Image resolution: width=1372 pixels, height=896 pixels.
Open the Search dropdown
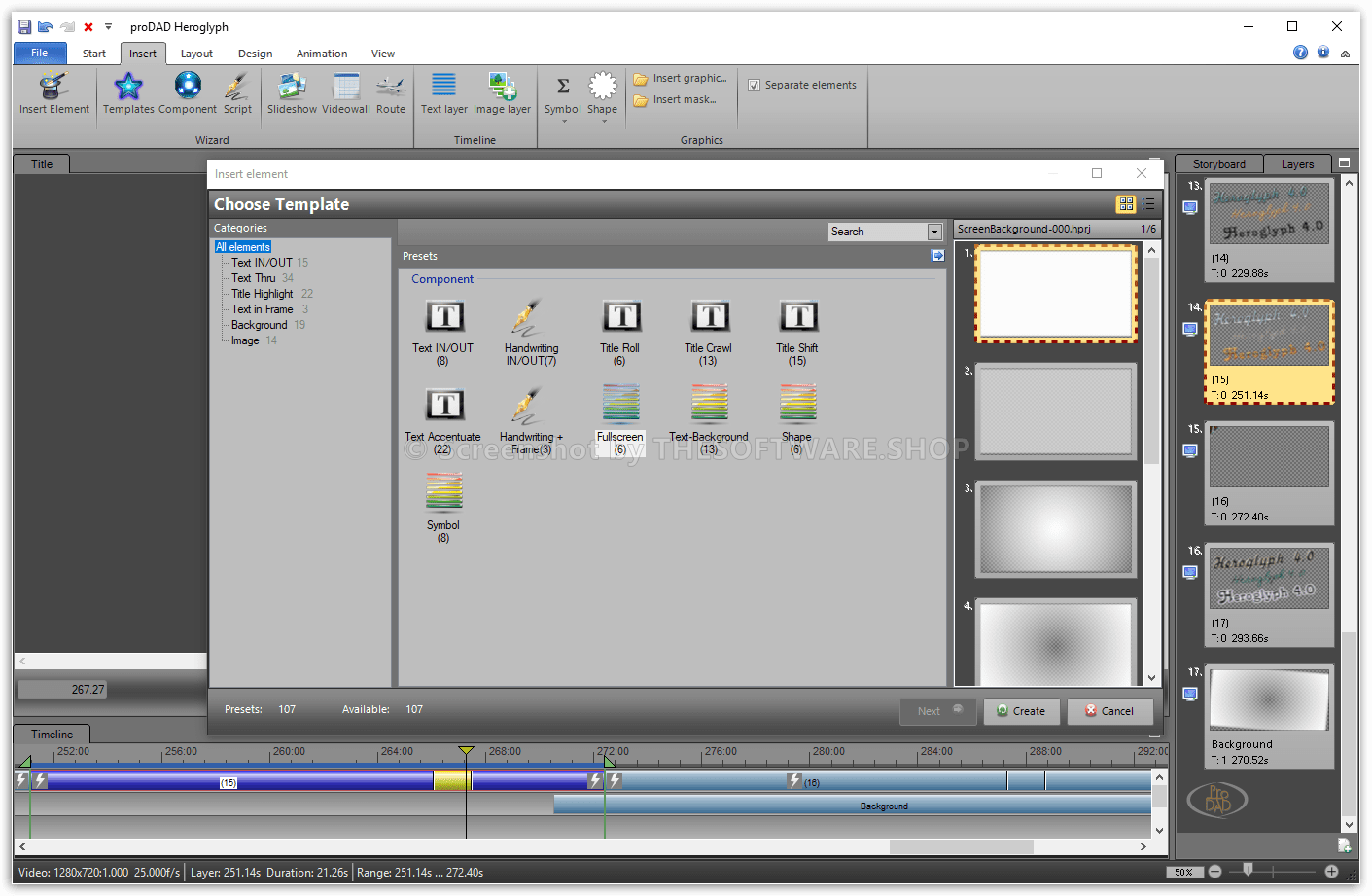(934, 232)
